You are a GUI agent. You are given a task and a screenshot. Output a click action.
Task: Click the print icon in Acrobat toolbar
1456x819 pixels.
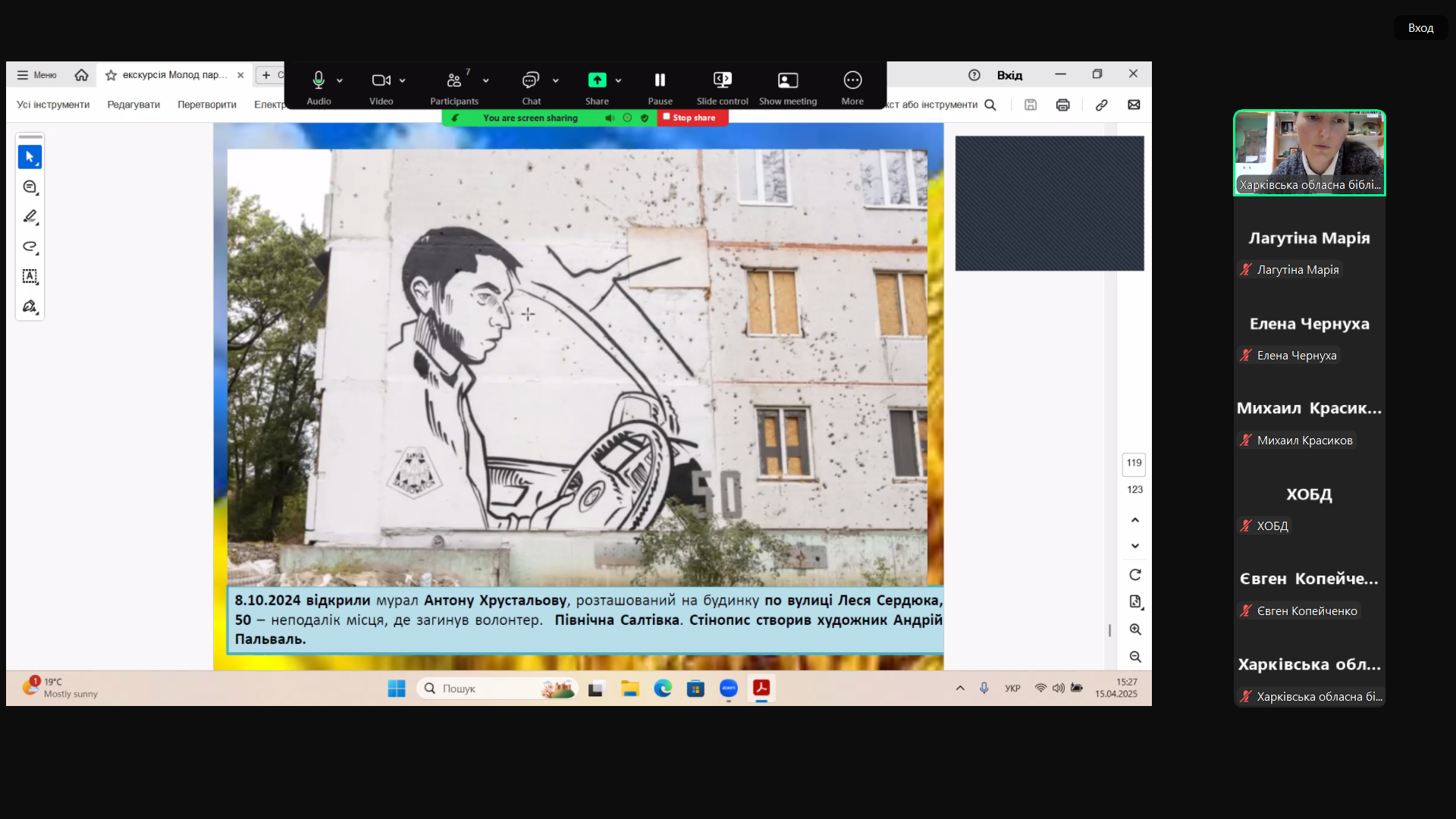1062,105
